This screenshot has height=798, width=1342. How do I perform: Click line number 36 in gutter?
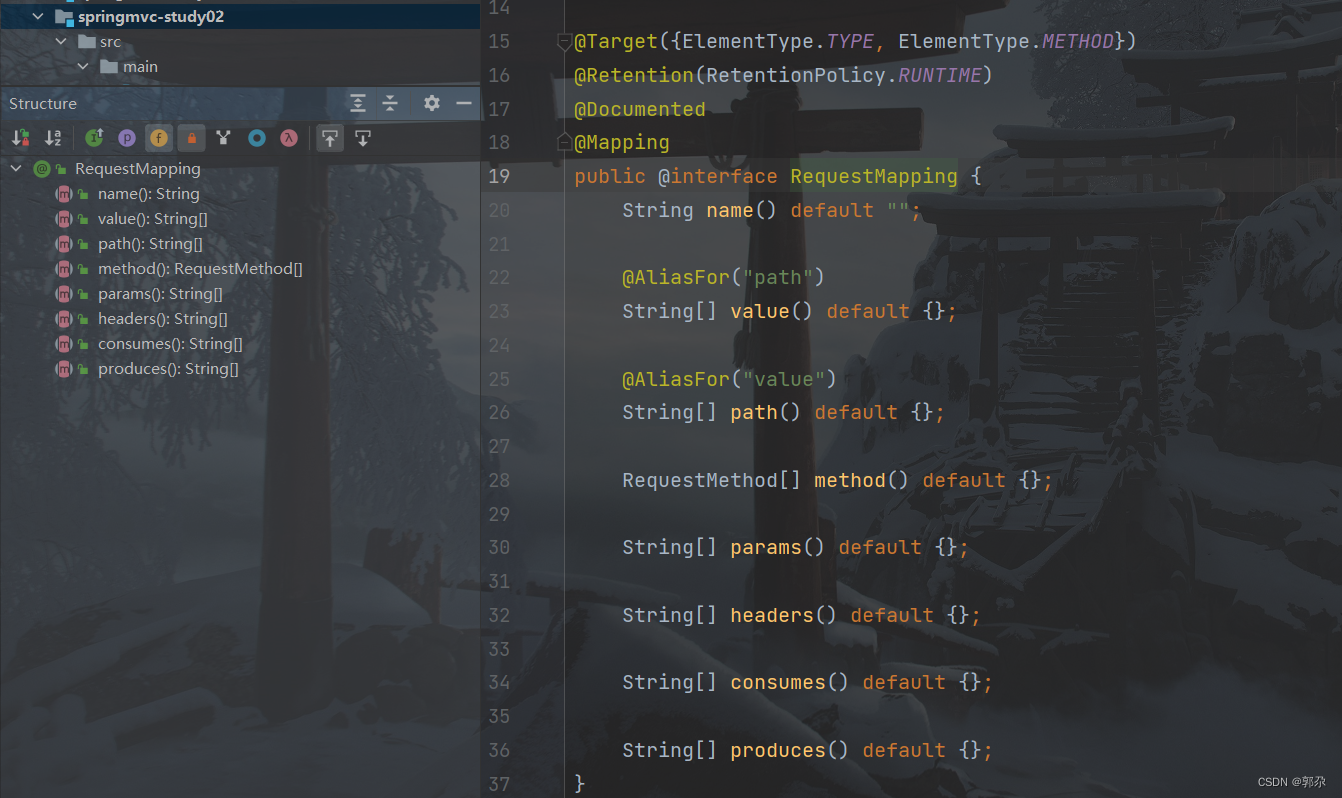click(x=498, y=750)
